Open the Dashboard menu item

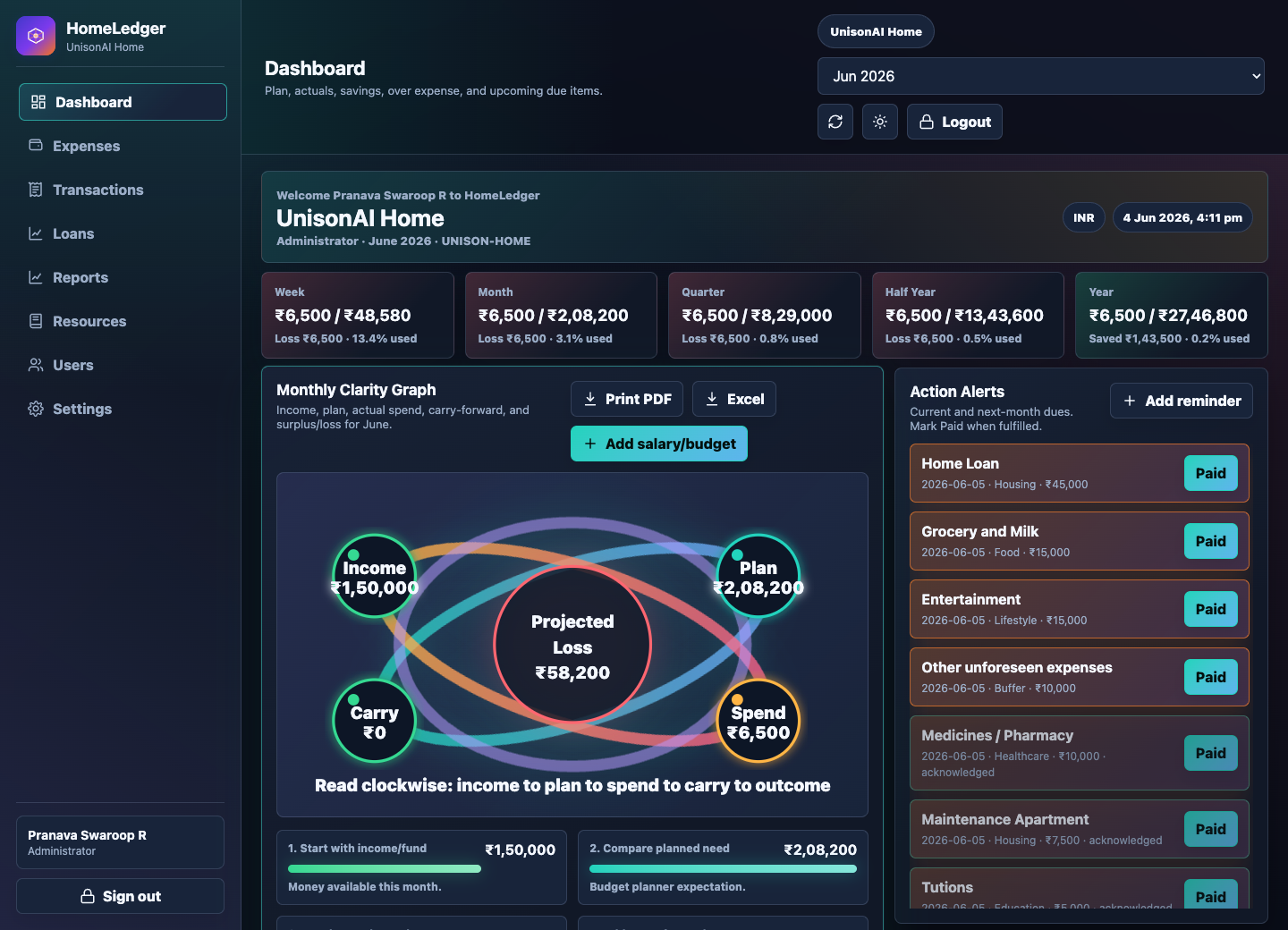(x=123, y=102)
